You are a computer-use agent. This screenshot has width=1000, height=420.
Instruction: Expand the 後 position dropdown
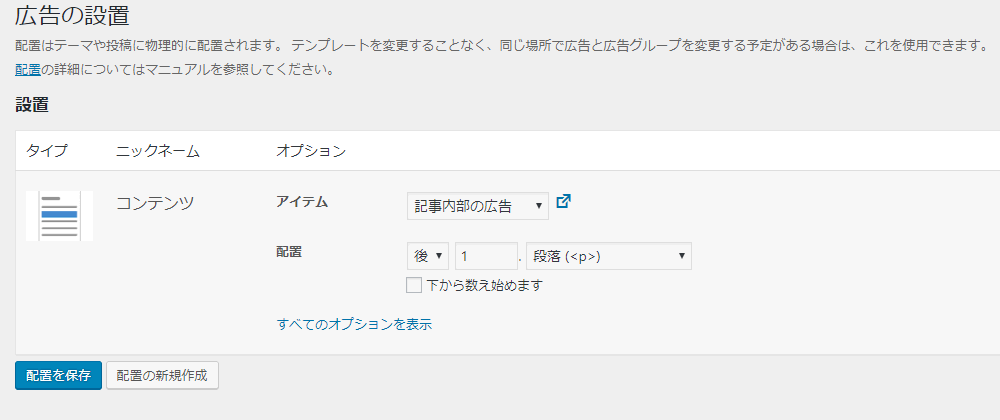(x=428, y=256)
